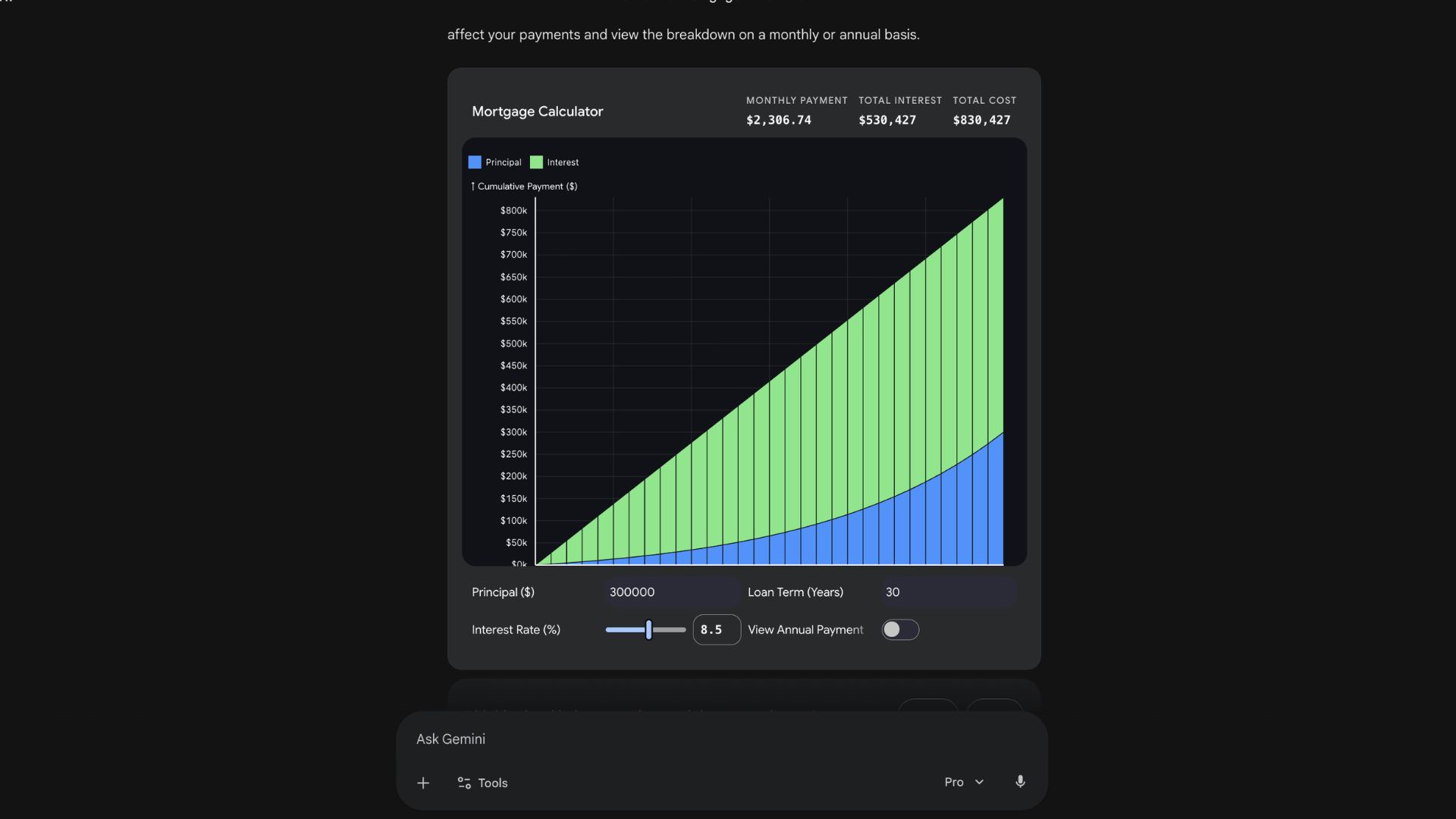Viewport: 1456px width, 819px height.
Task: Click the blue Principal legend swatch
Action: 475,162
